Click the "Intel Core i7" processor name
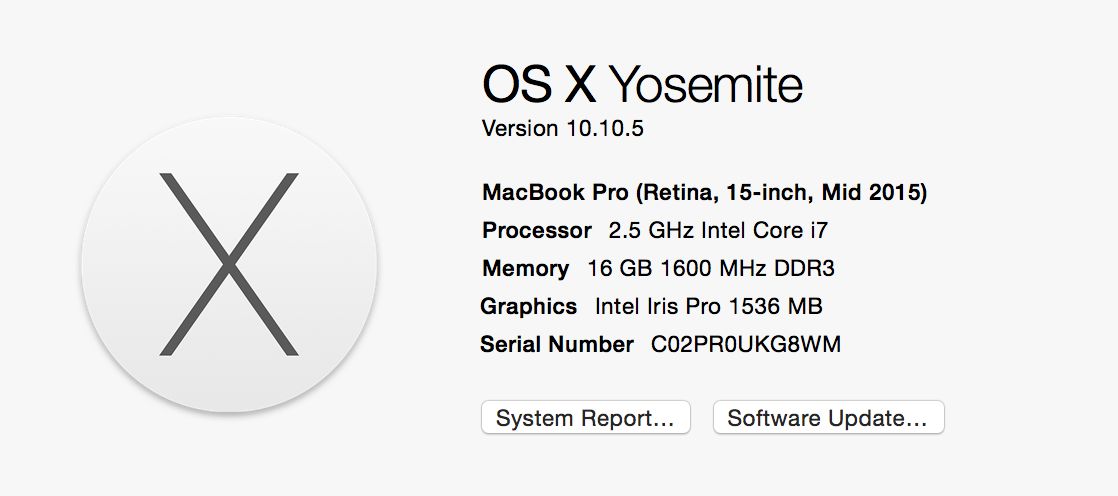 point(764,231)
